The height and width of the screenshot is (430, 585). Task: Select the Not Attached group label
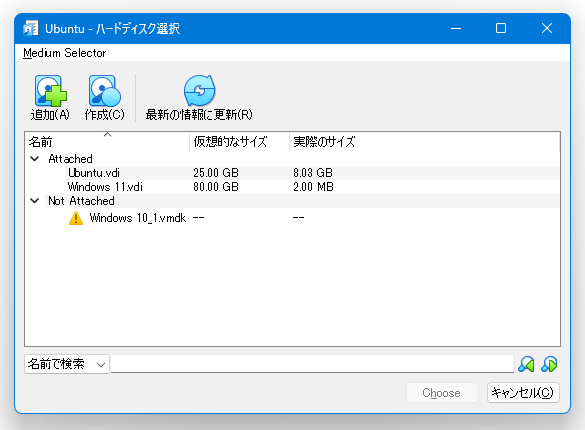81,201
